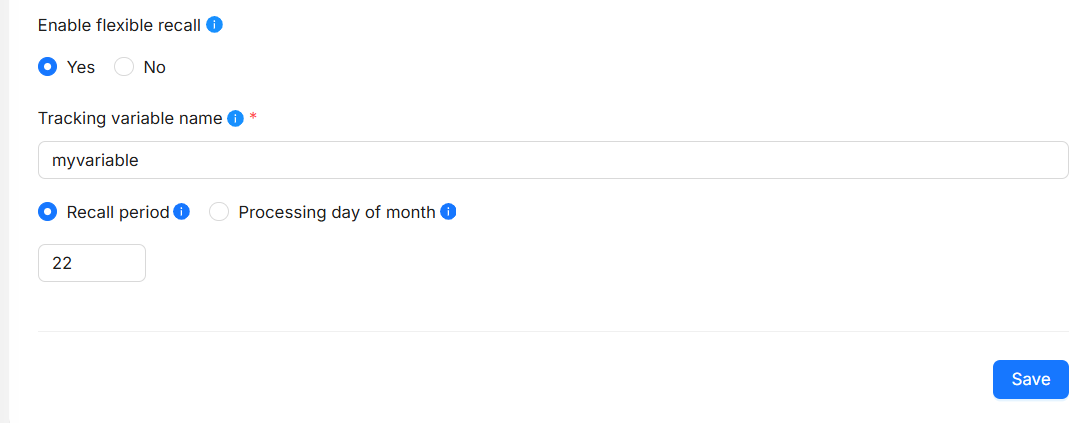Image resolution: width=1086 pixels, height=423 pixels.
Task: Select the No radio button circle
Action: click(124, 67)
